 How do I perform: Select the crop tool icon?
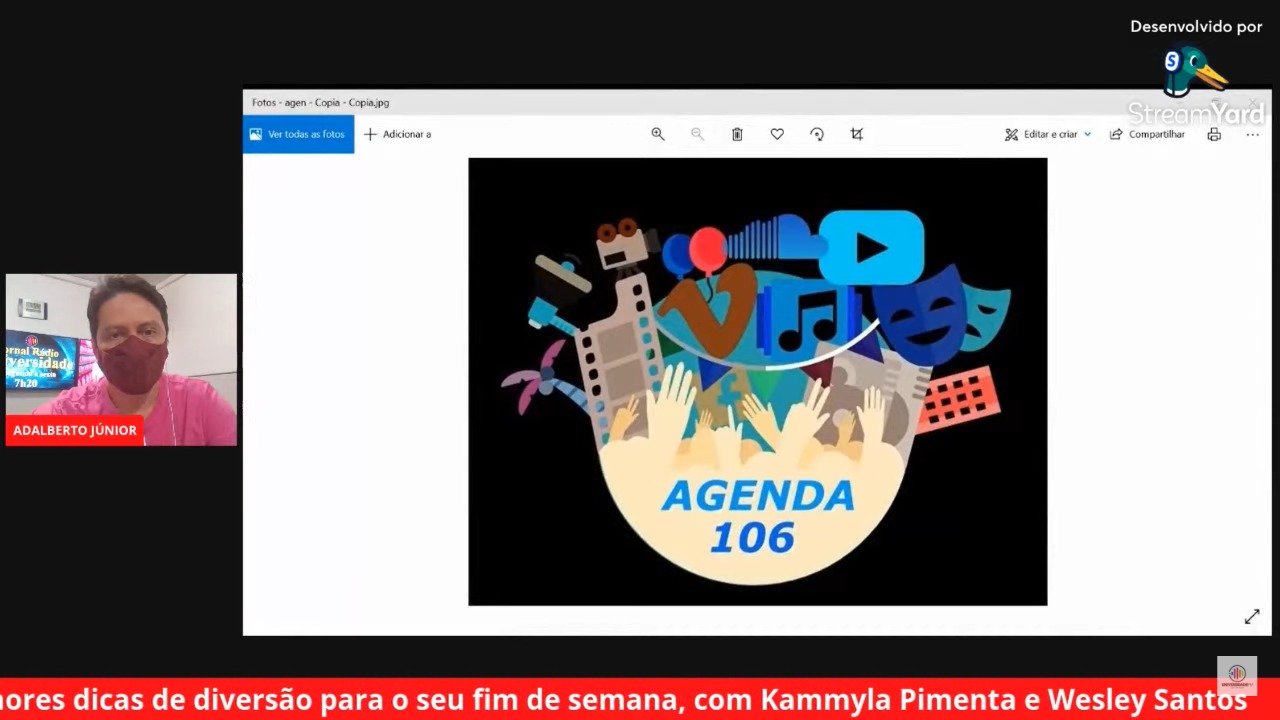[x=857, y=134]
